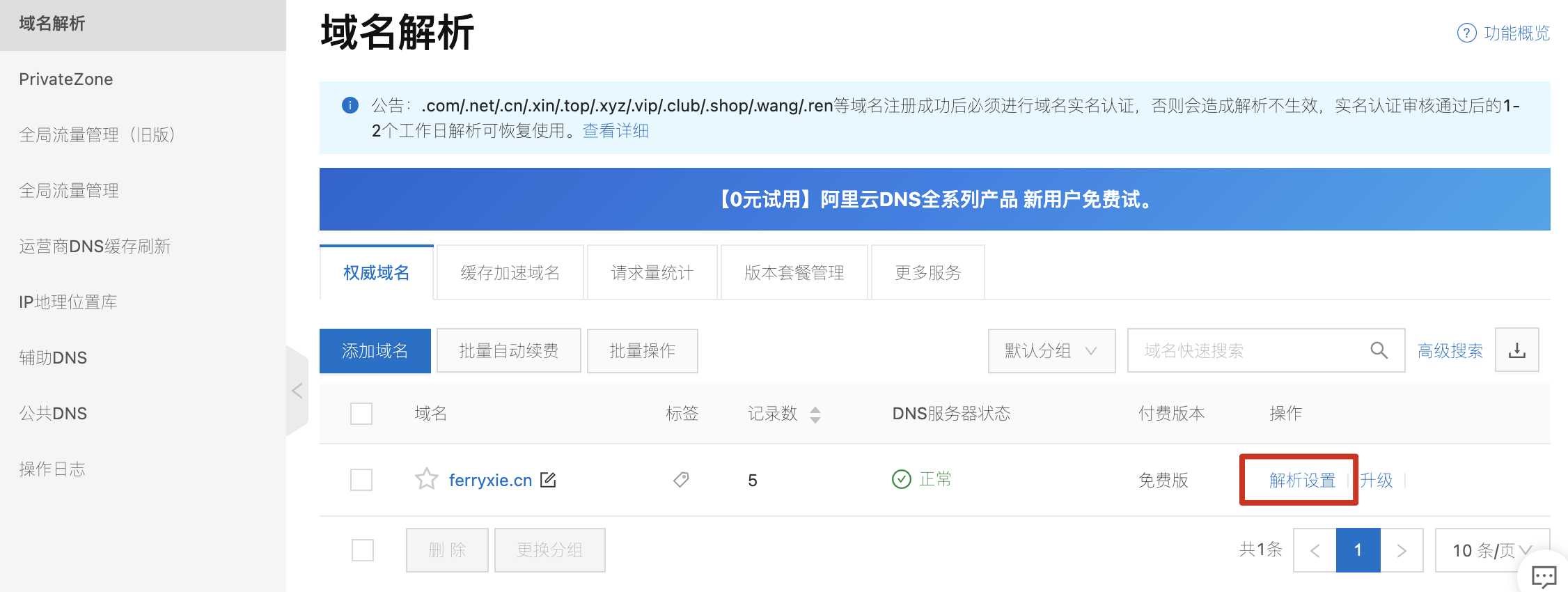
Task: Click the 功能概览 help question icon
Action: point(1466,33)
